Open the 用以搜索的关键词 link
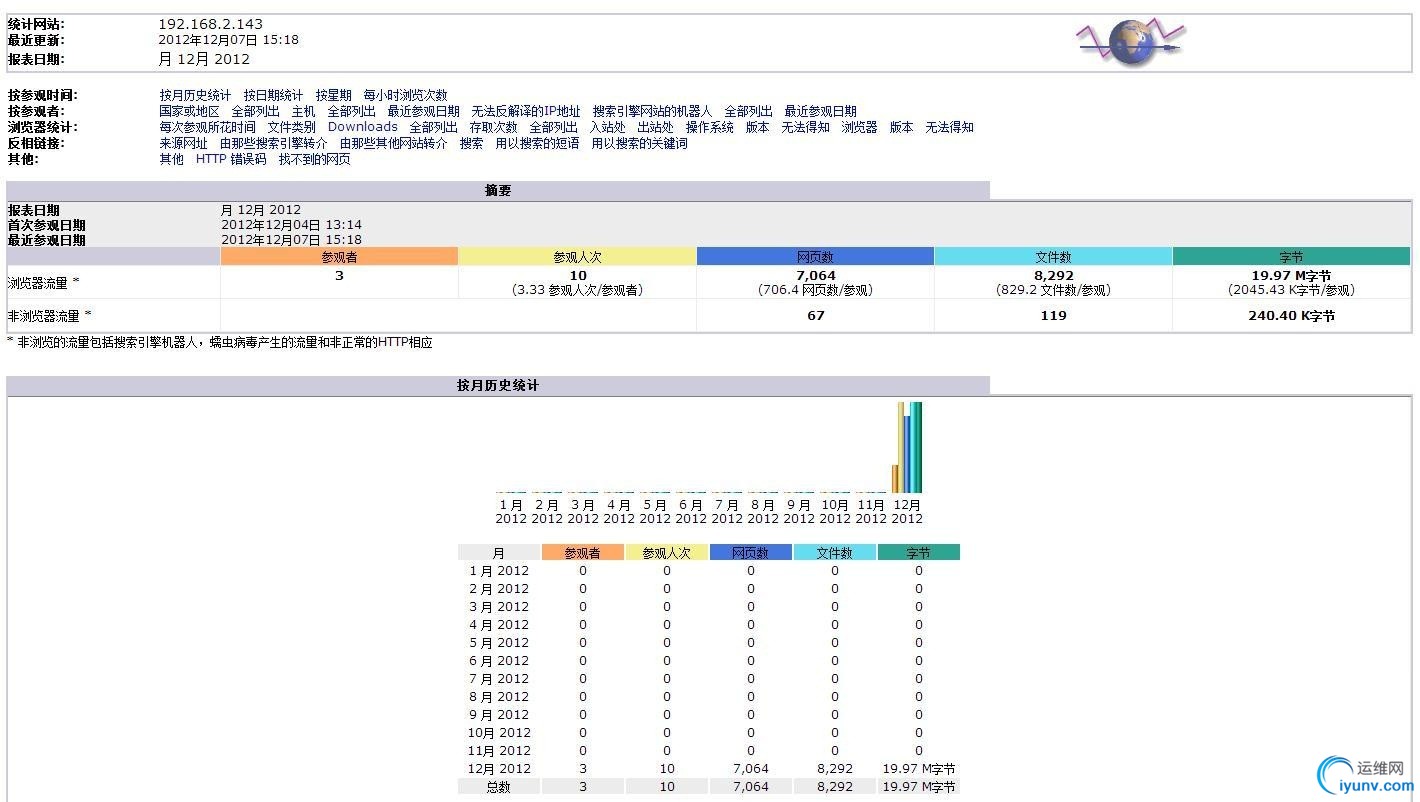This screenshot has height=802, width=1420. tap(639, 143)
